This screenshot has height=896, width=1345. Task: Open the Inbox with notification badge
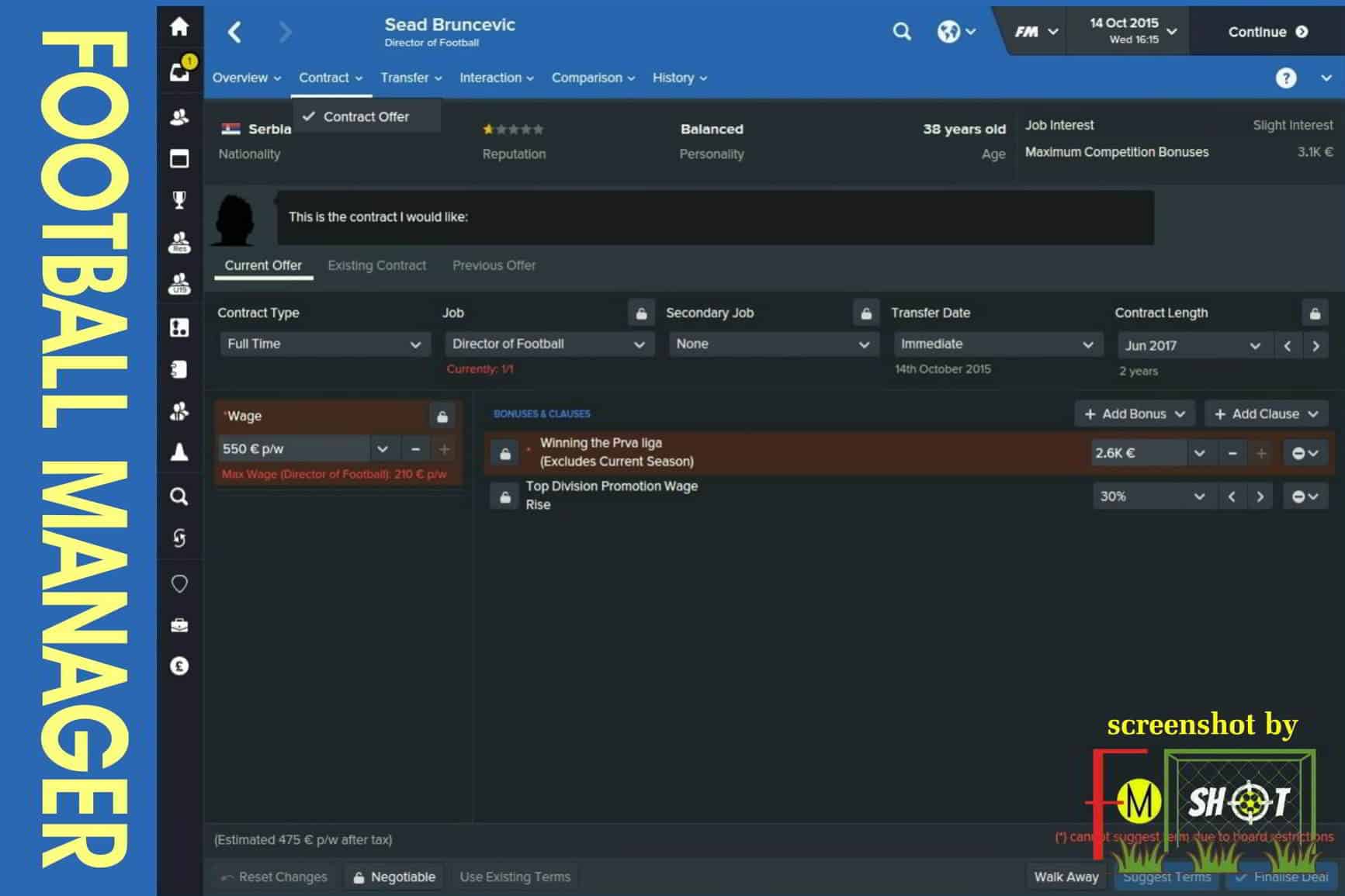179,71
